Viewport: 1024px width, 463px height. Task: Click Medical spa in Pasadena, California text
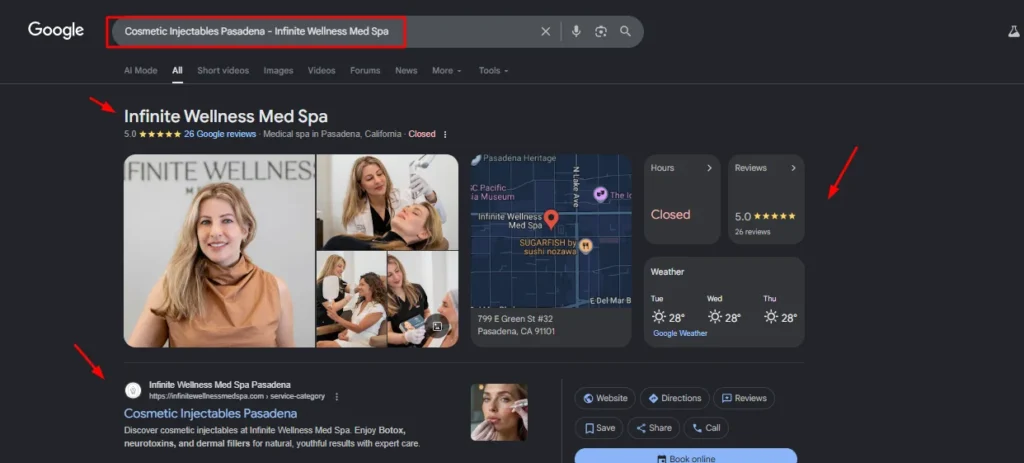tap(332, 134)
